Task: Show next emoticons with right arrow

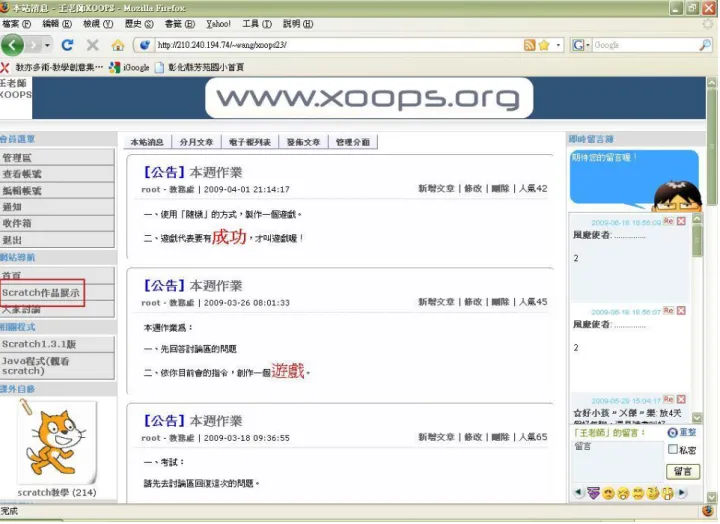Action: click(682, 492)
